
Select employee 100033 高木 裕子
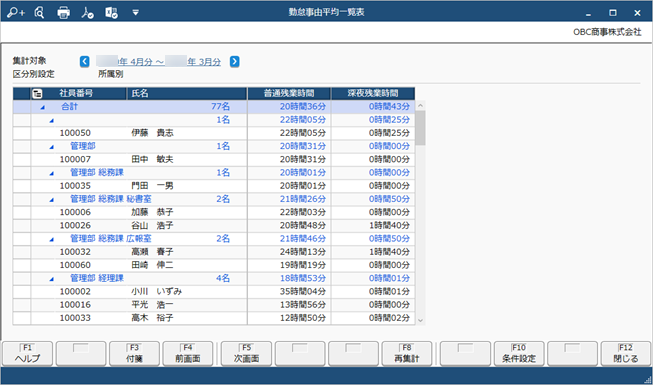(214, 318)
